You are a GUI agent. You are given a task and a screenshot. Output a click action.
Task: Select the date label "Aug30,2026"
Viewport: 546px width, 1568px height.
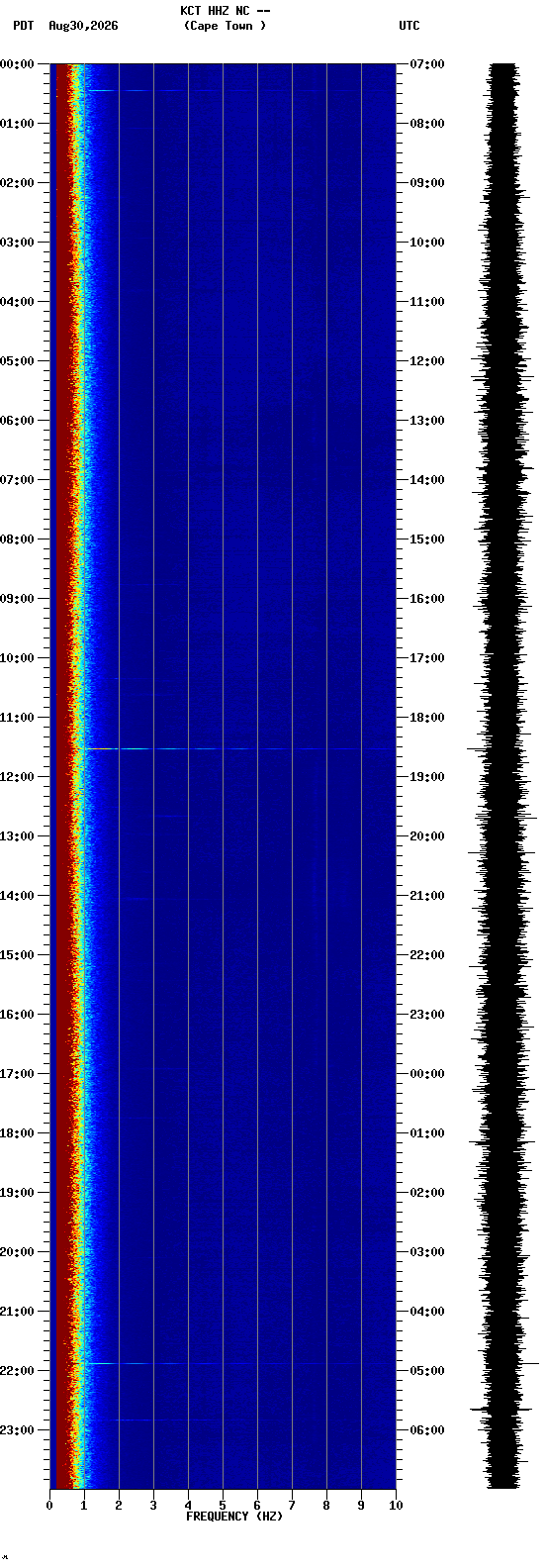[83, 26]
